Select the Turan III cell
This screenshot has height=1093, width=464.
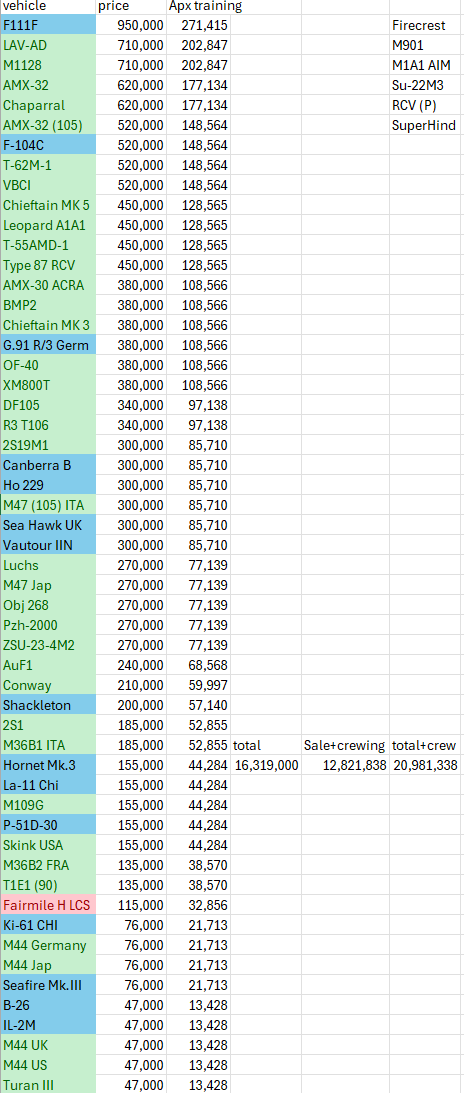pyautogui.click(x=48, y=1085)
